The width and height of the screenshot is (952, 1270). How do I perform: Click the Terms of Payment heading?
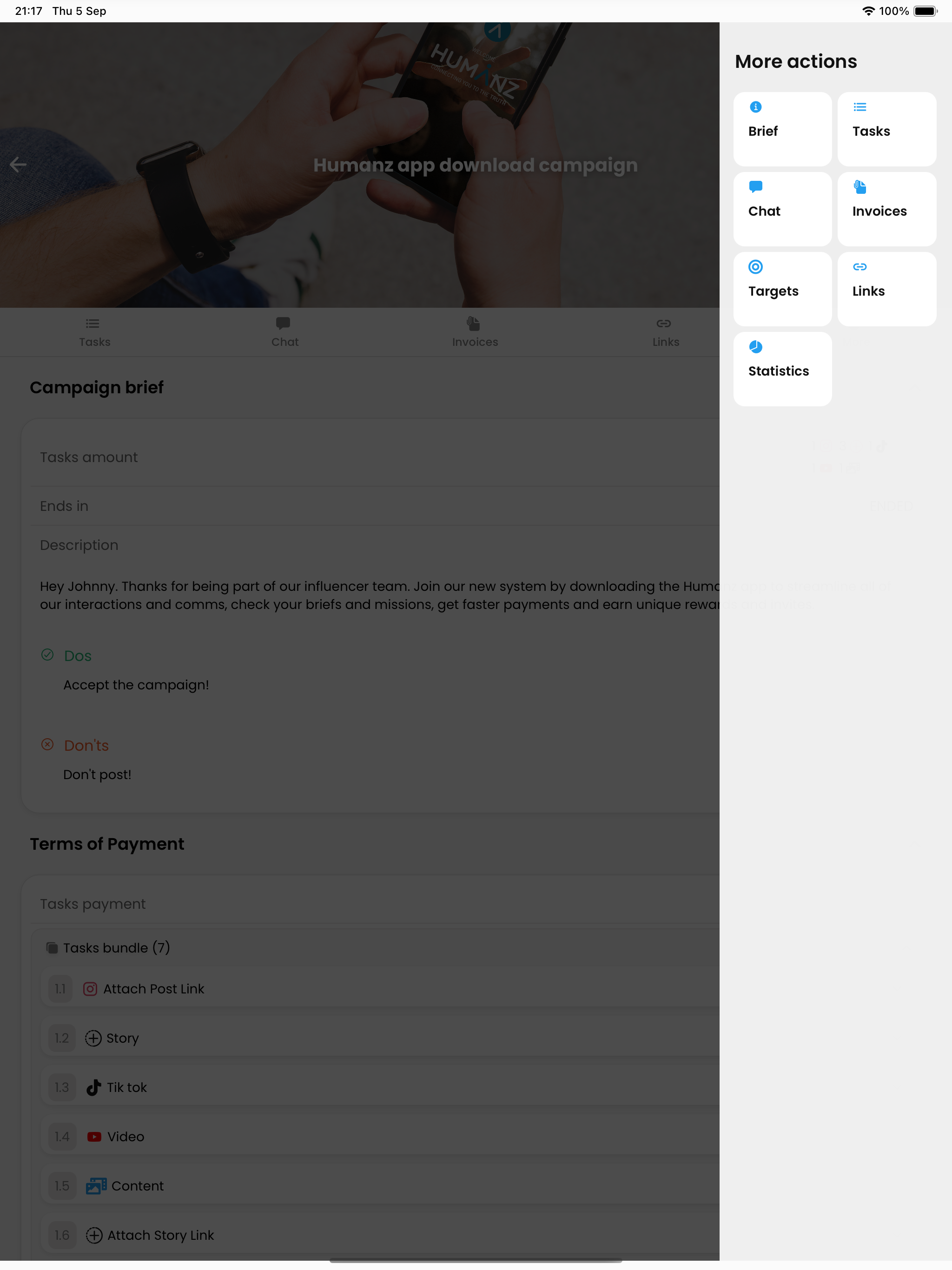tap(107, 844)
